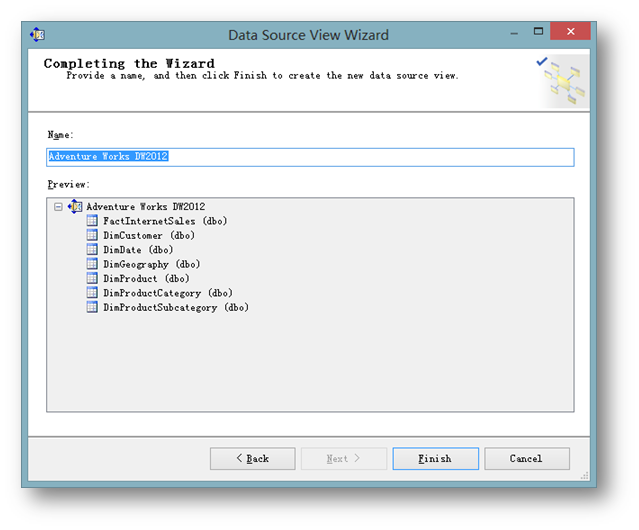Image resolution: width=639 pixels, height=530 pixels.
Task: Close the Data Source View Wizard window
Action: pyautogui.click(x=575, y=32)
